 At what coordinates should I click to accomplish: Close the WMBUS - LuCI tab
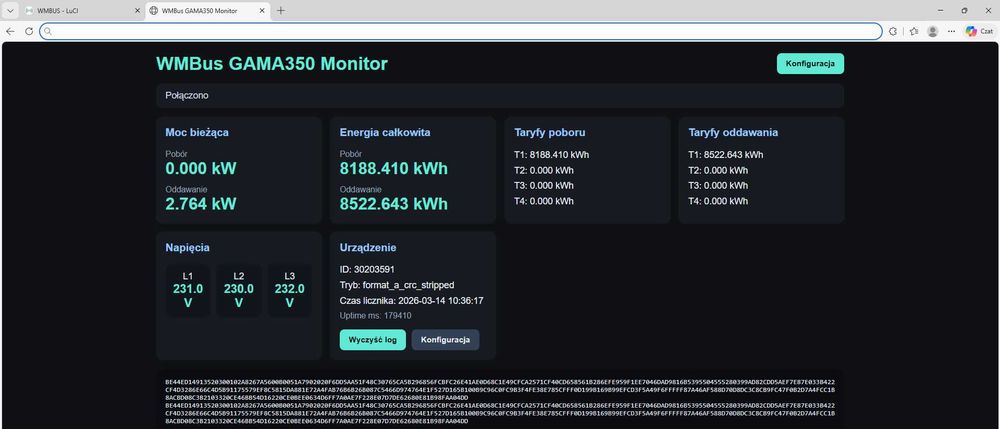(x=137, y=11)
